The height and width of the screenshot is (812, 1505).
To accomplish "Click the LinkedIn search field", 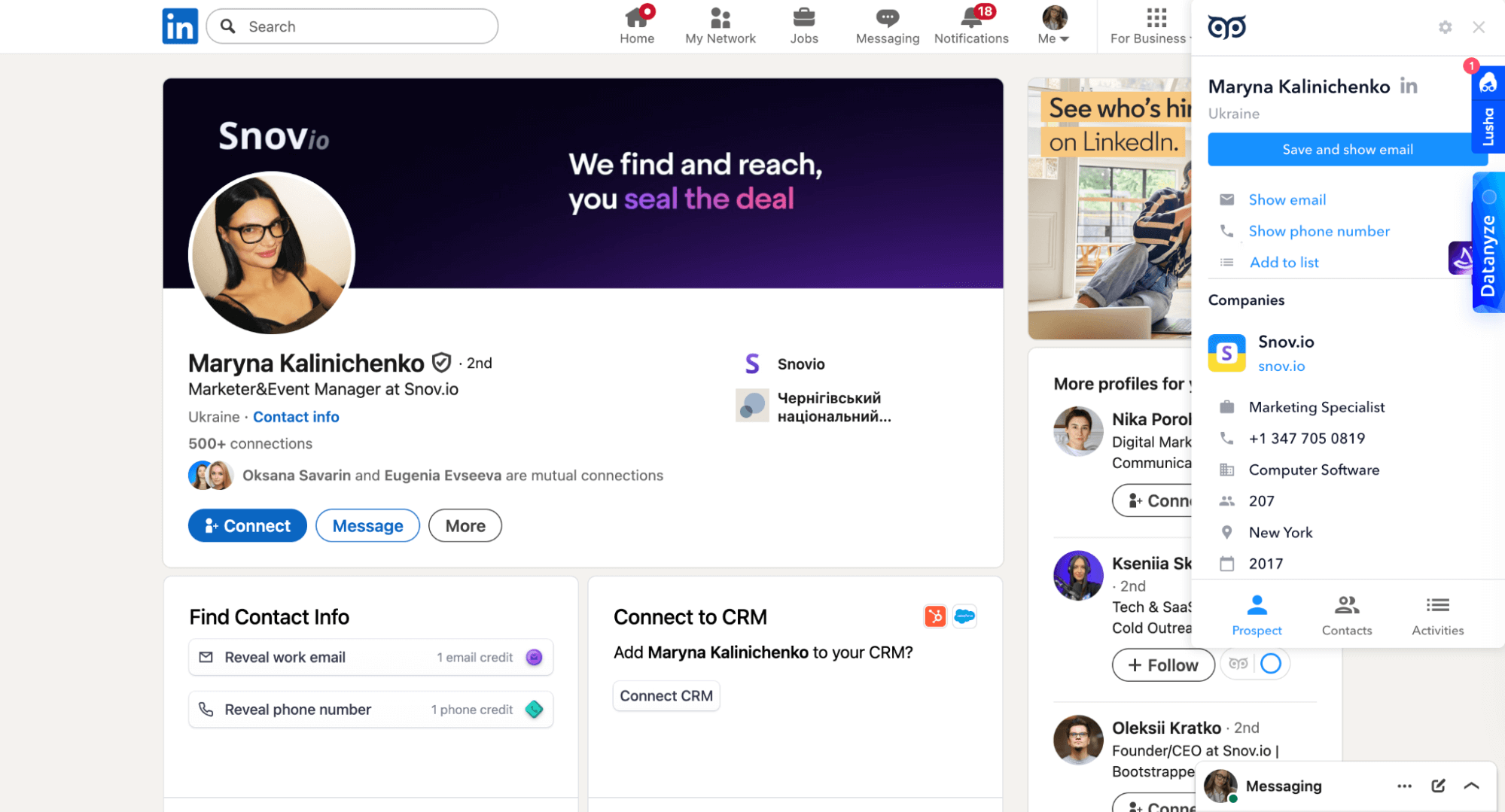I will pyautogui.click(x=352, y=26).
